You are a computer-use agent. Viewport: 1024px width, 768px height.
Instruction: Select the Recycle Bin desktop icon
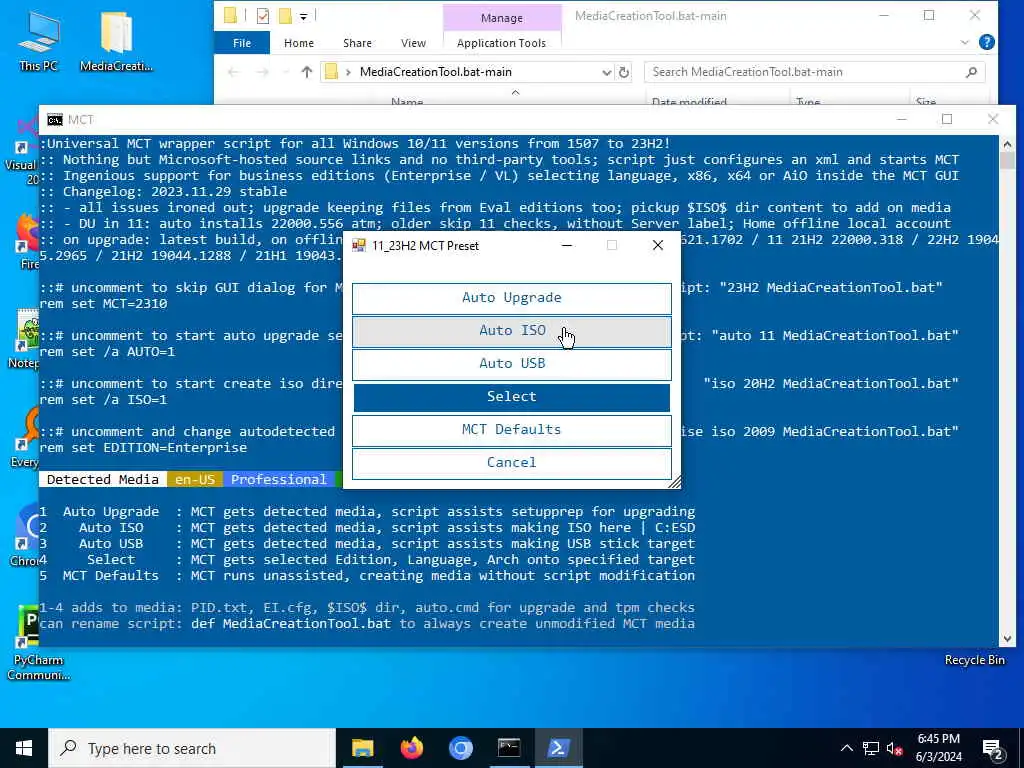pyautogui.click(x=974, y=660)
